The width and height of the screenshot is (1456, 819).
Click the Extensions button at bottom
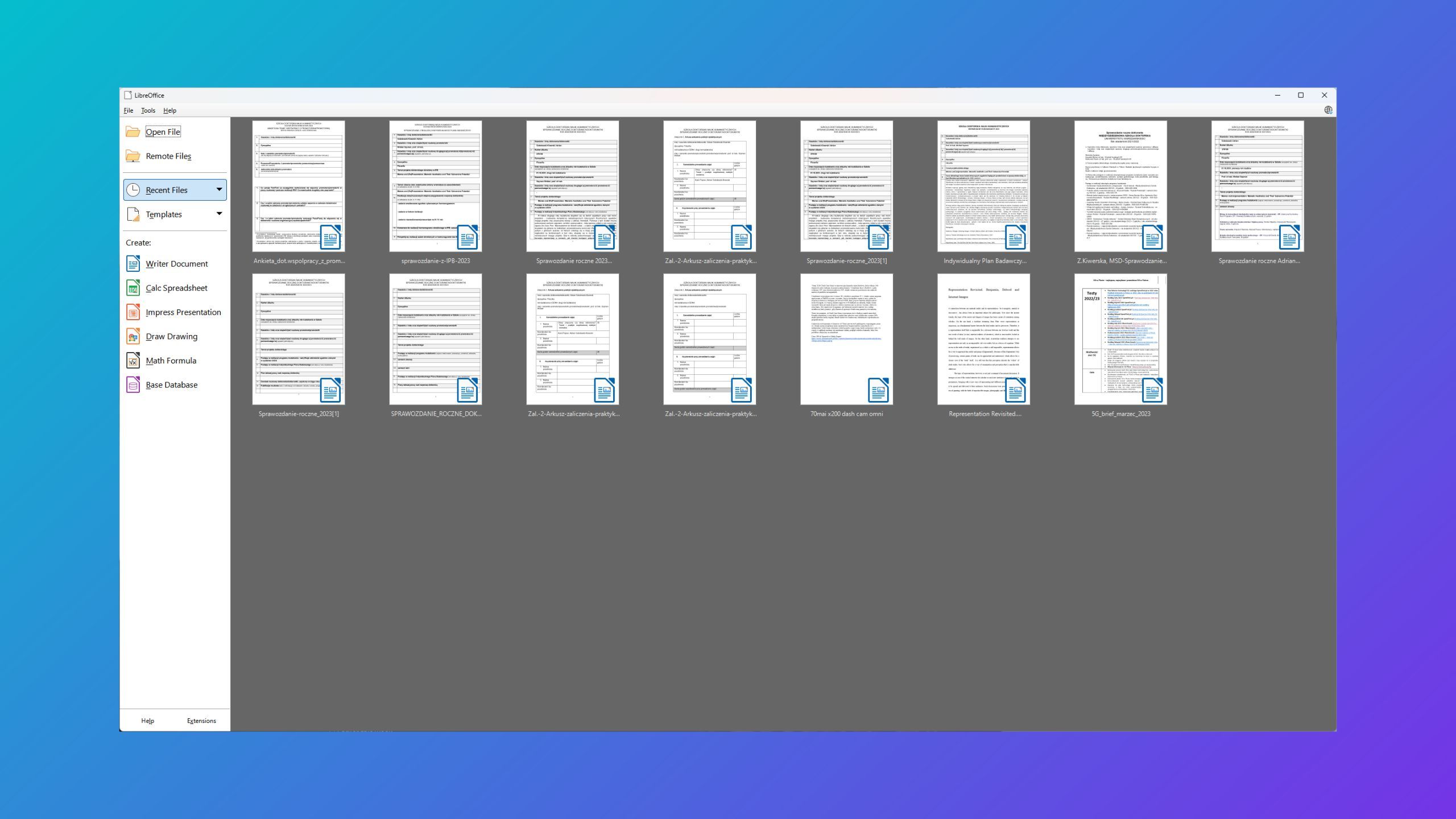point(201,721)
